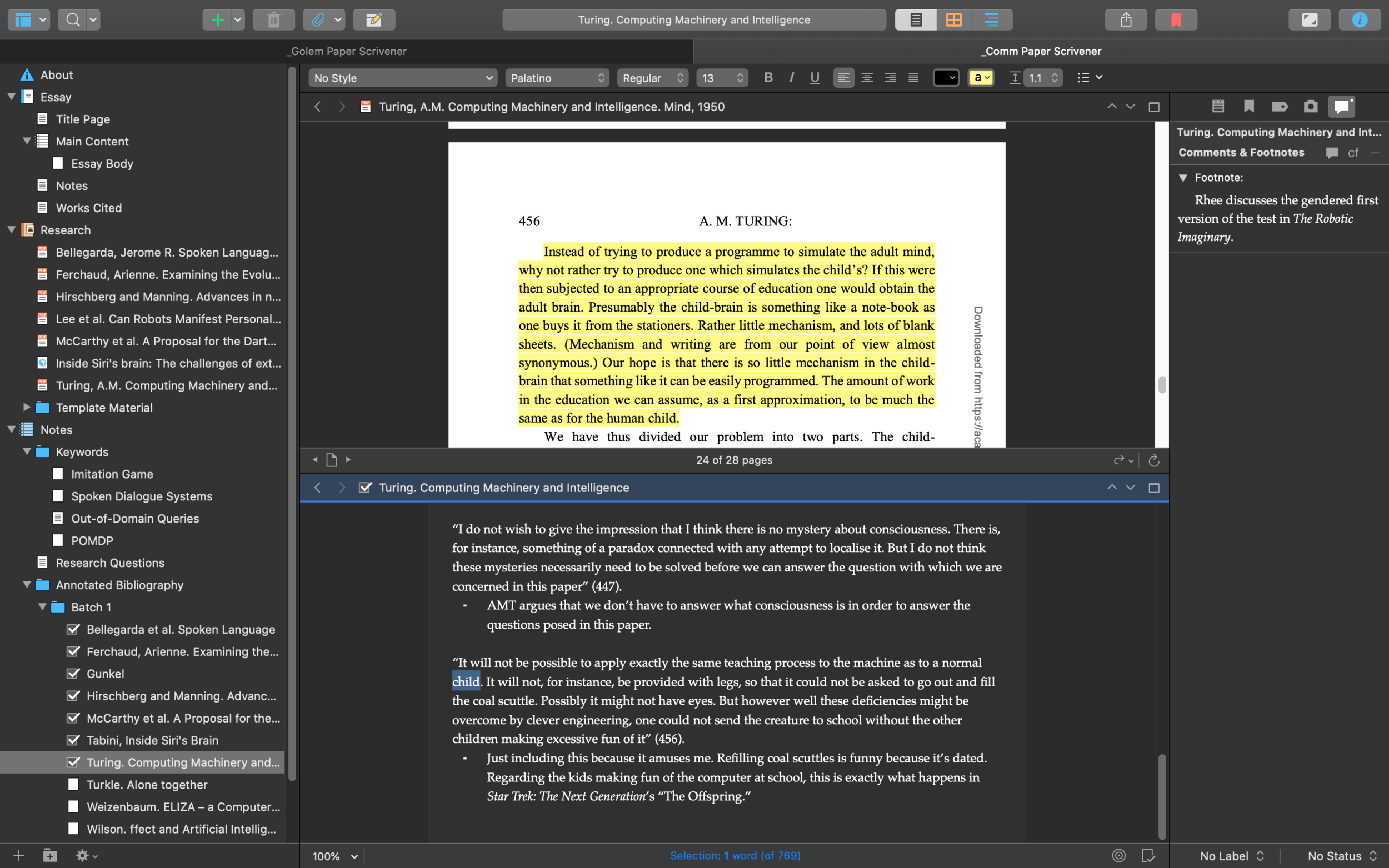Toggle the checkbox beside Gunkel document
Screen dimensions: 1389x868
coord(73,674)
